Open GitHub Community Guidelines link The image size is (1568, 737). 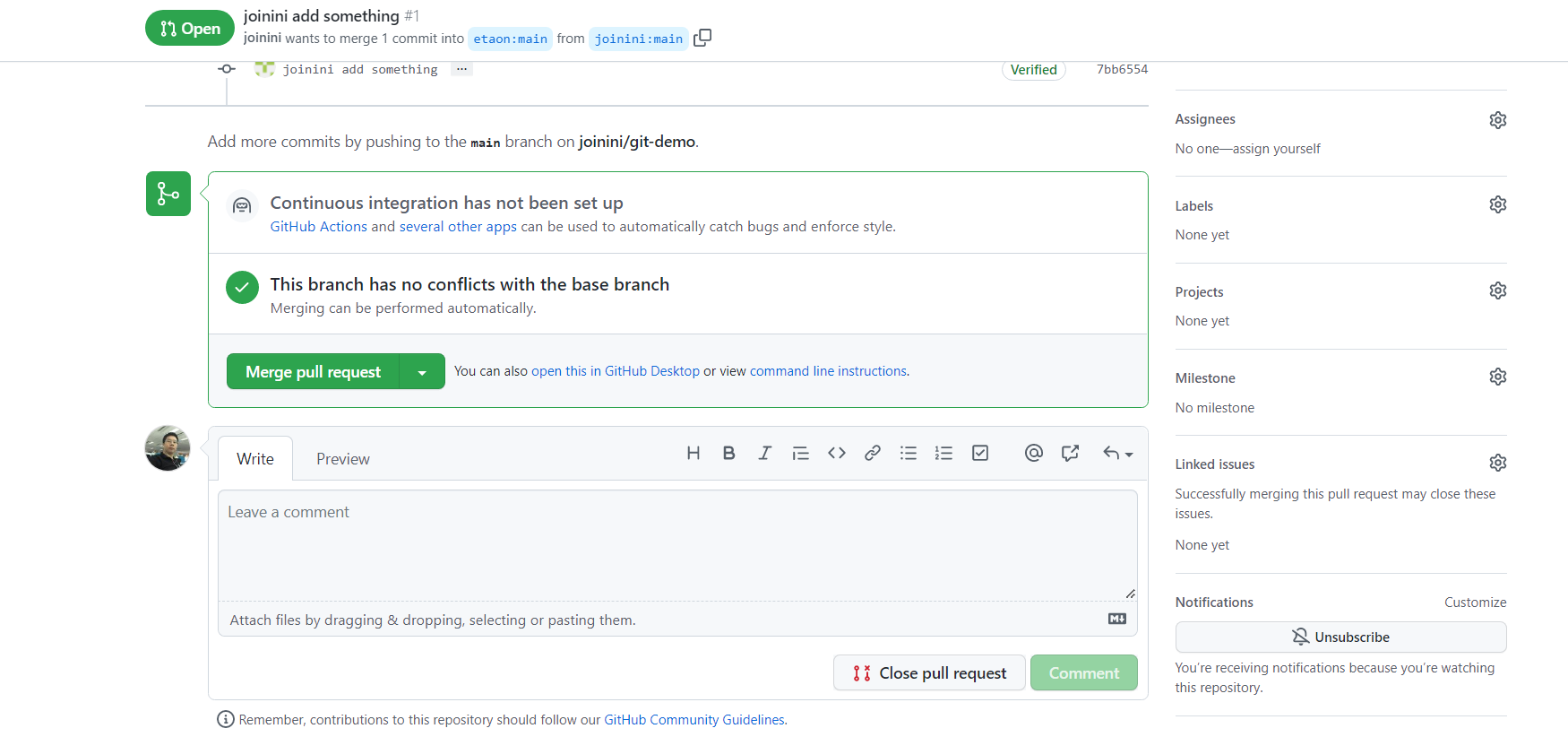coord(694,720)
